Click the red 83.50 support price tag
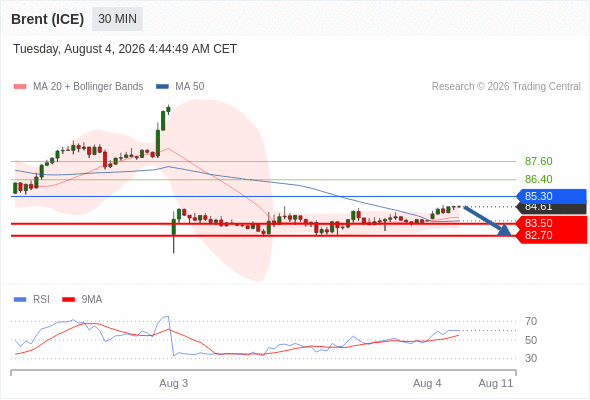The width and height of the screenshot is (590, 400). tap(551, 223)
